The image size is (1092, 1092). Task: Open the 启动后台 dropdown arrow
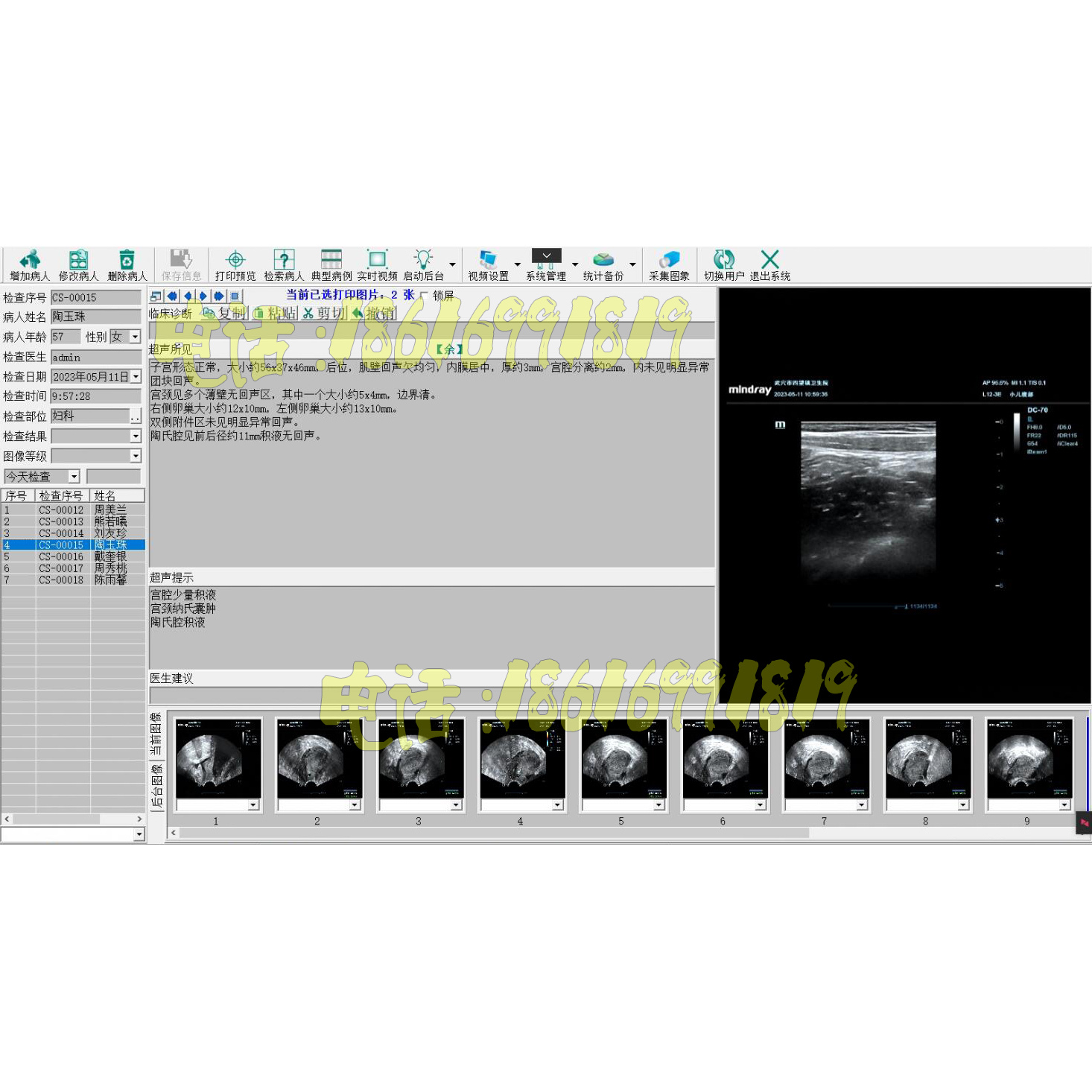coord(452,264)
